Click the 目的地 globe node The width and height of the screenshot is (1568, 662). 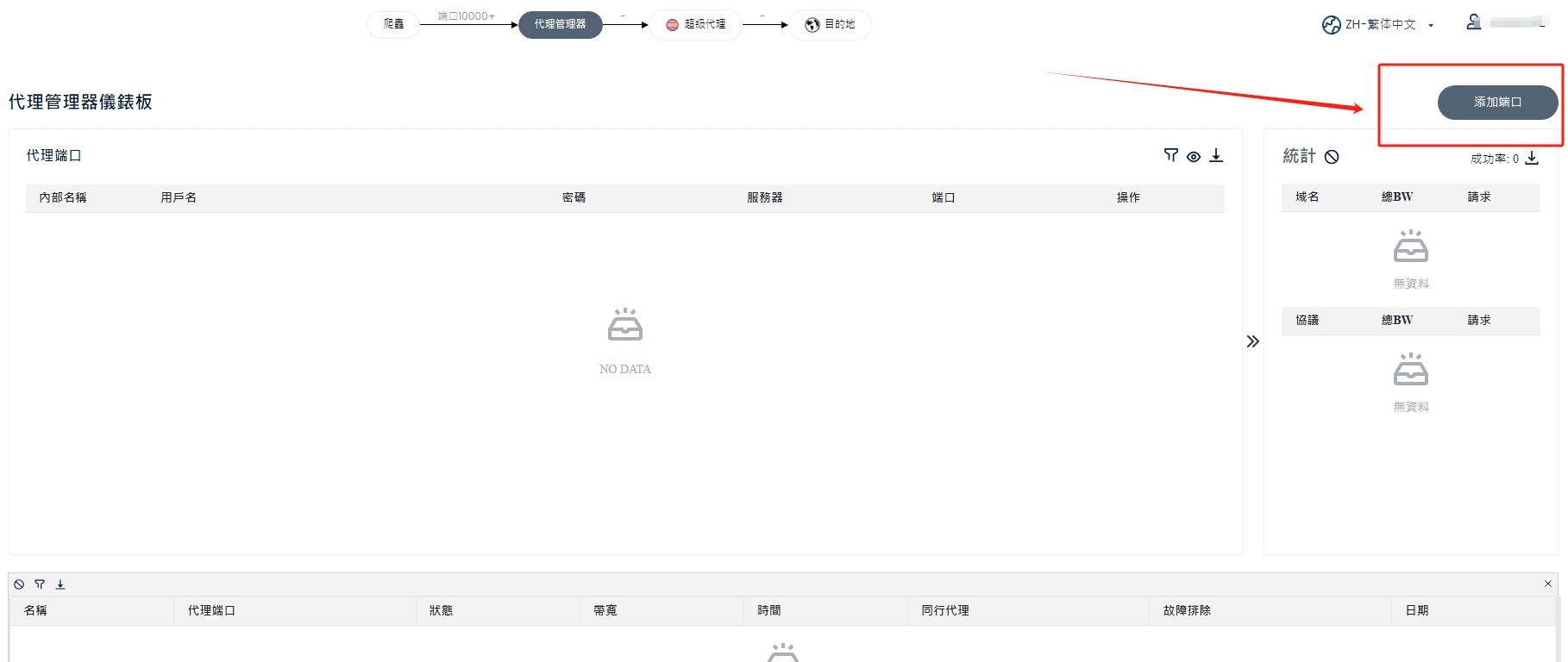coord(830,24)
